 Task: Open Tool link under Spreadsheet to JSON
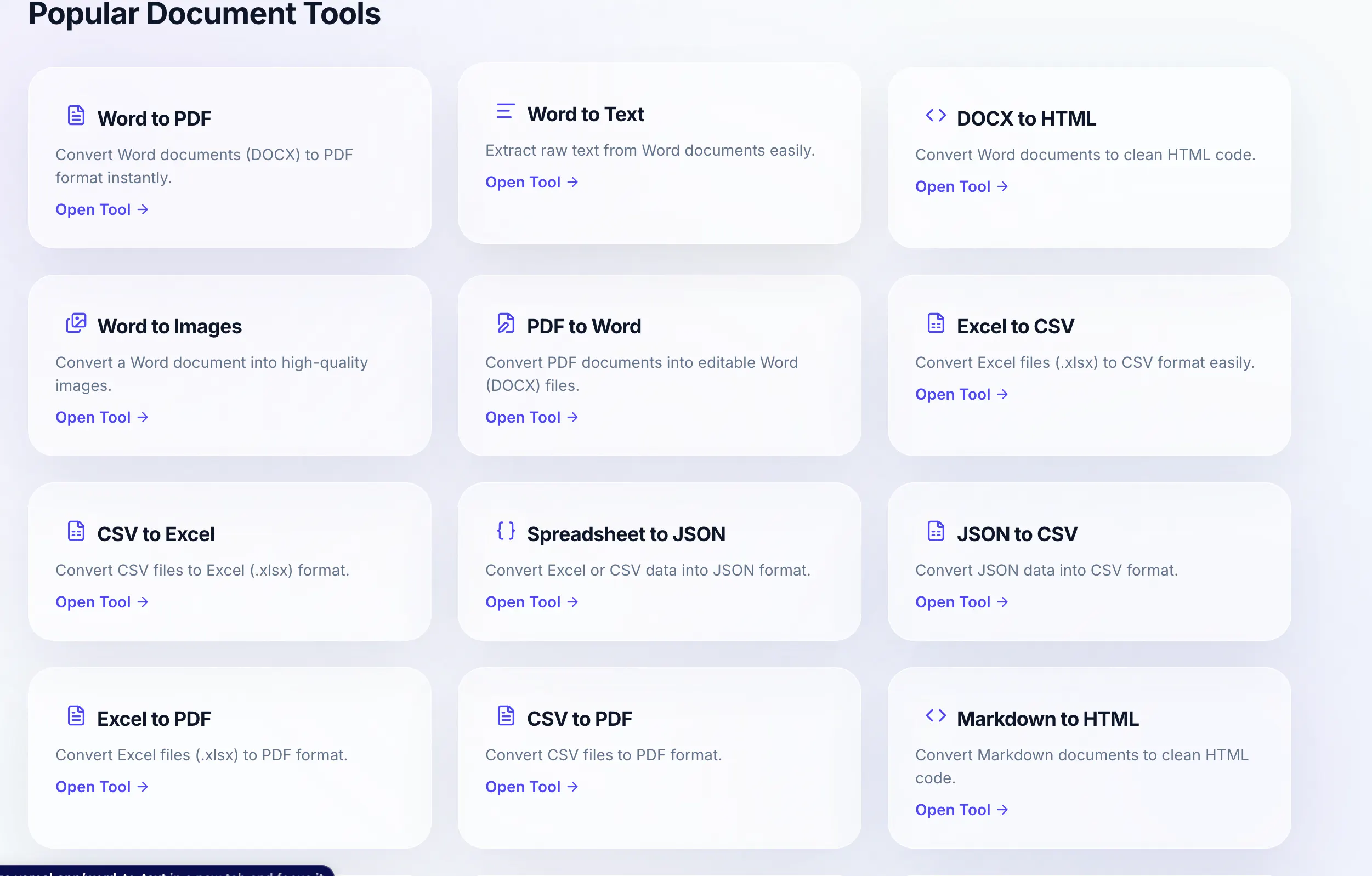(531, 602)
